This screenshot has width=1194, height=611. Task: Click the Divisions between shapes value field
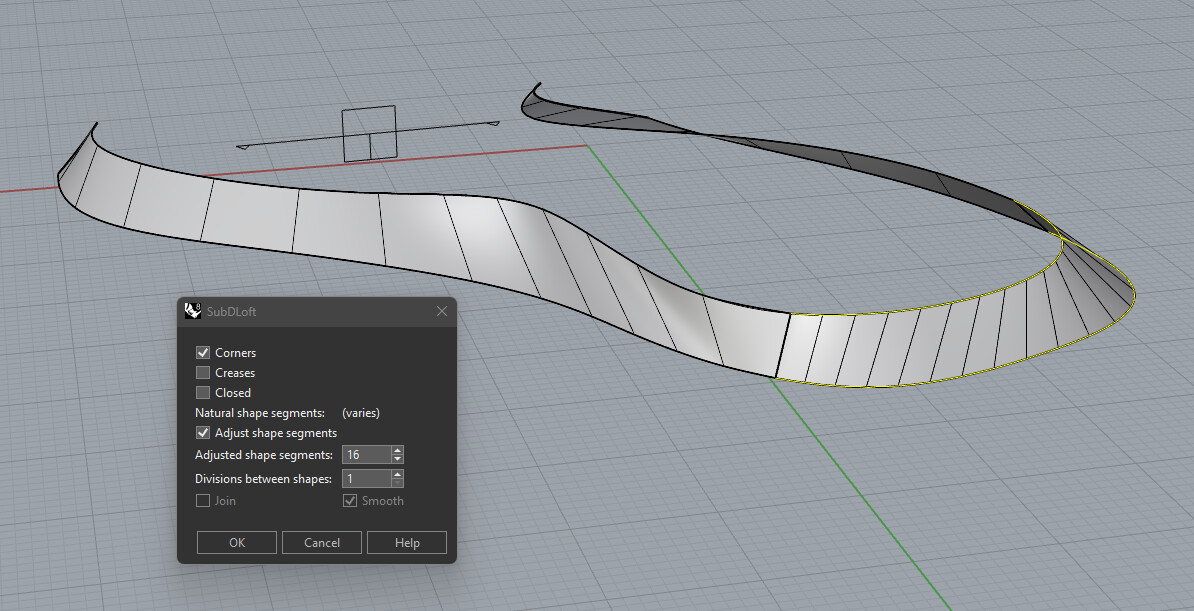[367, 478]
